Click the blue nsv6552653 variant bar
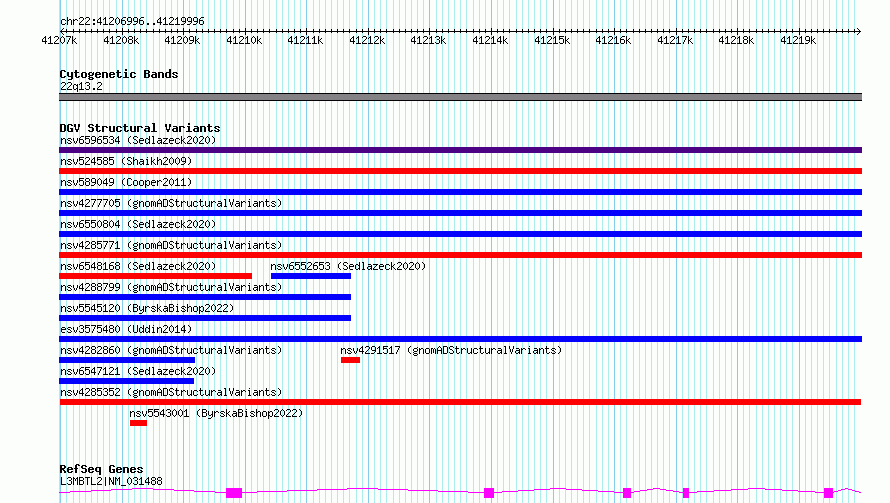Image resolution: width=890 pixels, height=503 pixels. click(x=311, y=276)
